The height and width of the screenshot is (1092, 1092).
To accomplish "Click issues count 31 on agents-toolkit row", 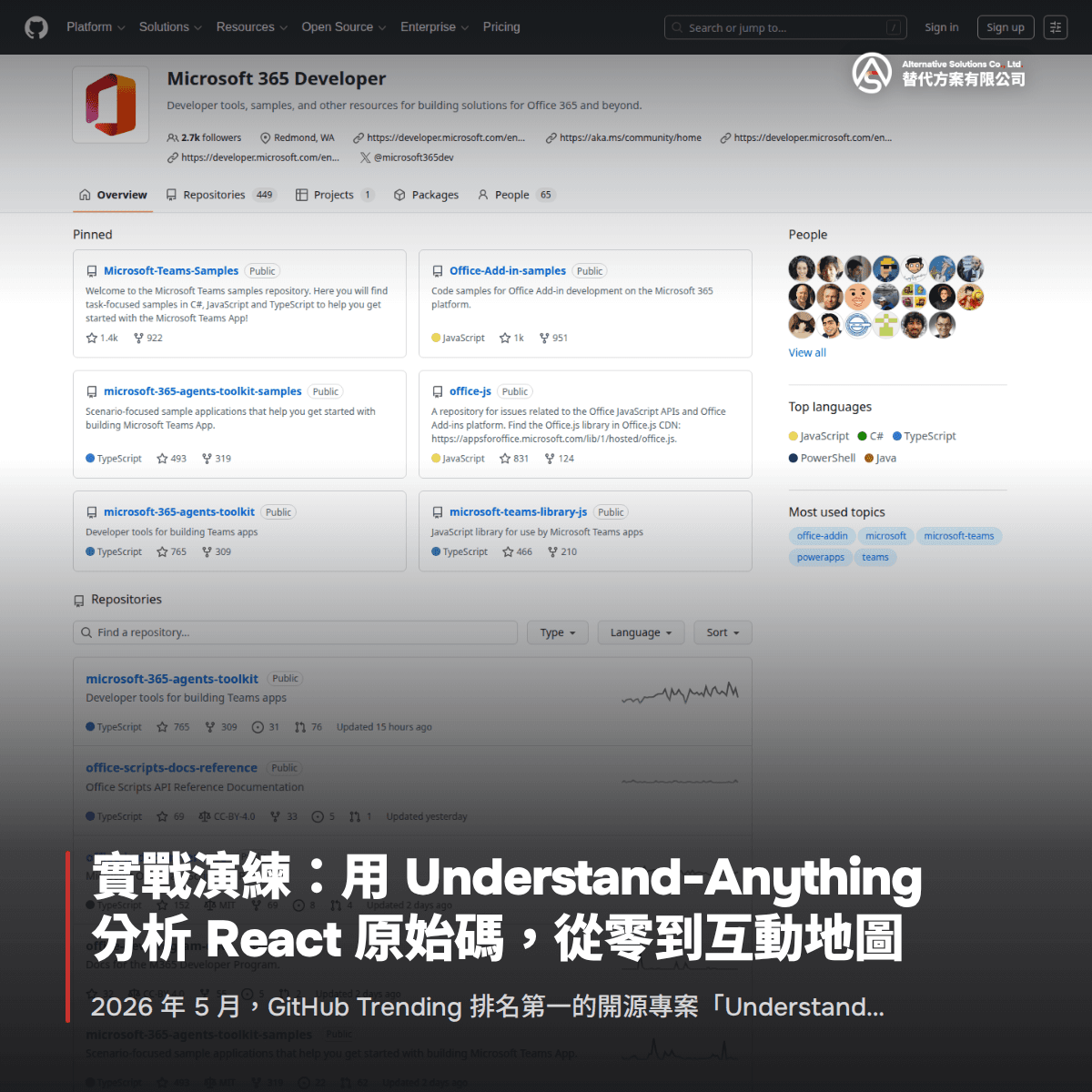I will pyautogui.click(x=266, y=727).
